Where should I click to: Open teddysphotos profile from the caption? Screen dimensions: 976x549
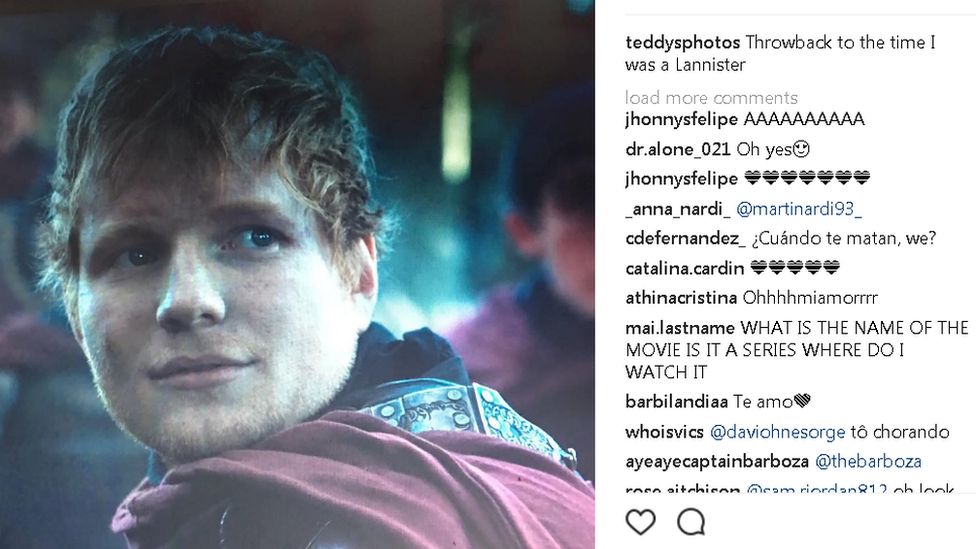(x=682, y=43)
